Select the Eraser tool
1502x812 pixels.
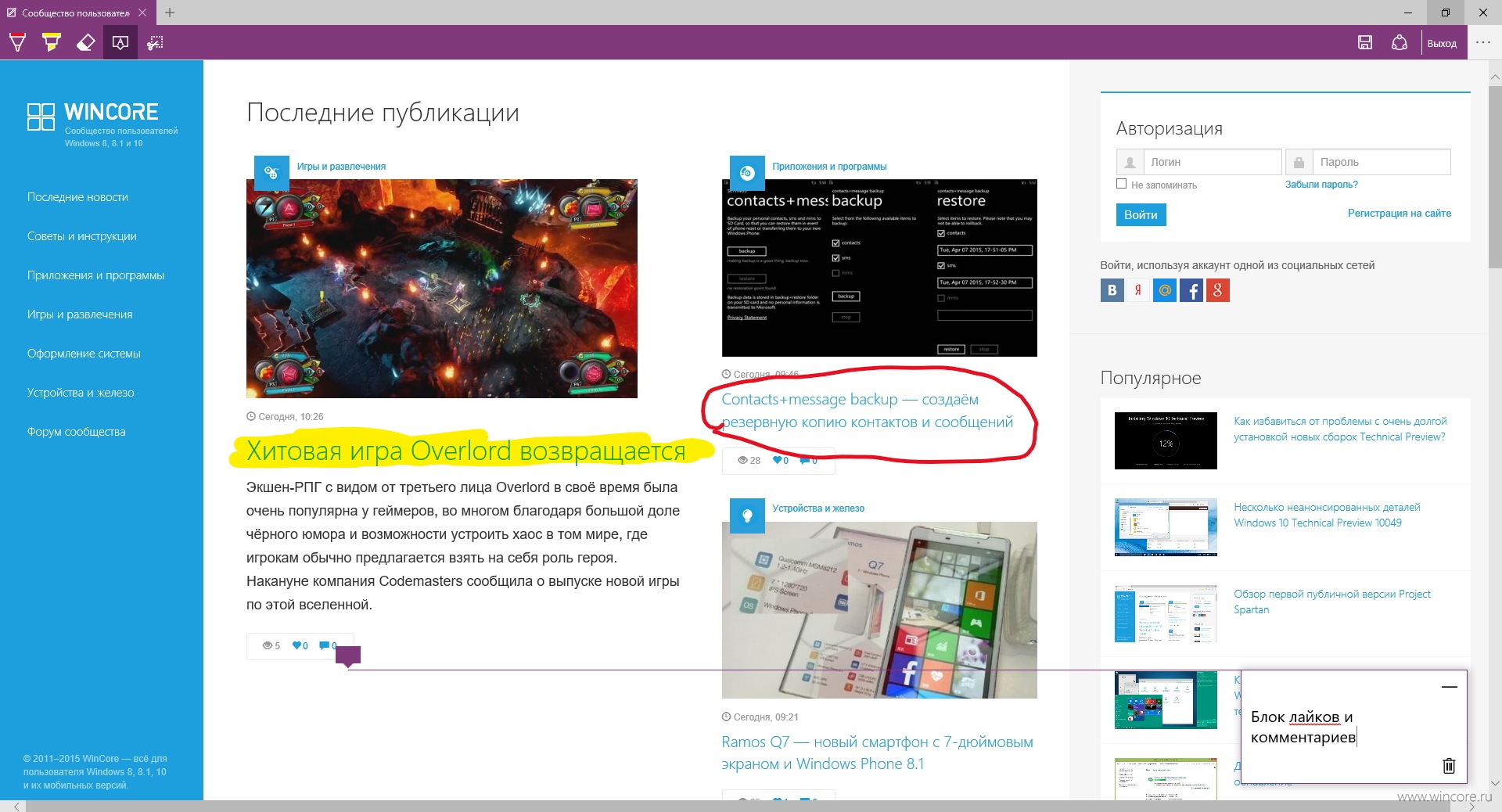pos(86,43)
